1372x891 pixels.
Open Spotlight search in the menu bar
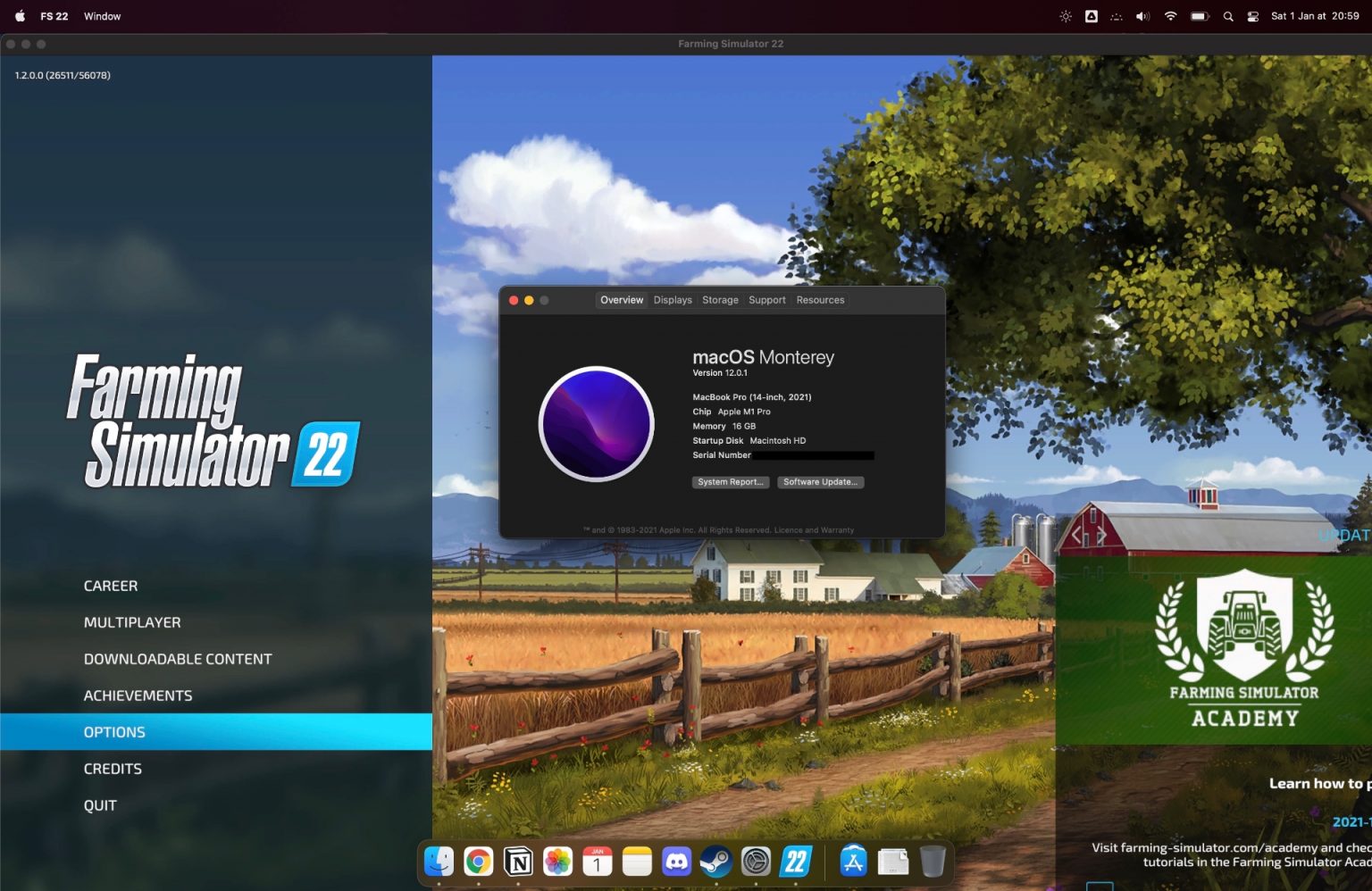point(1228,15)
